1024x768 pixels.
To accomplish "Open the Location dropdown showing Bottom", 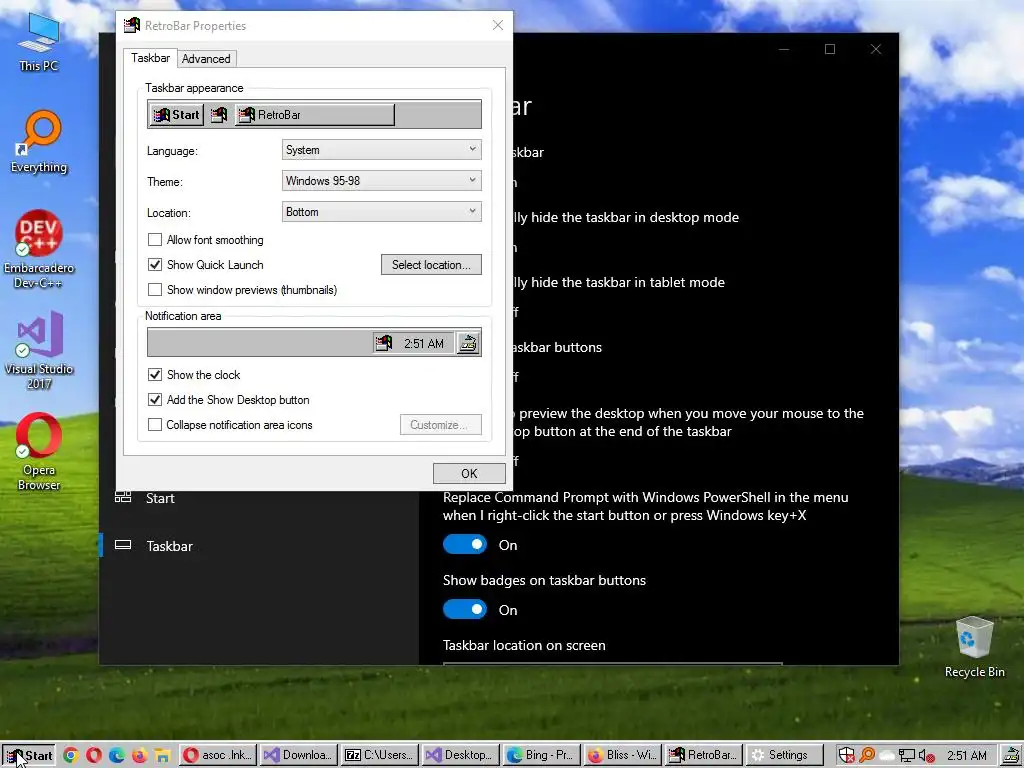I will pyautogui.click(x=382, y=212).
